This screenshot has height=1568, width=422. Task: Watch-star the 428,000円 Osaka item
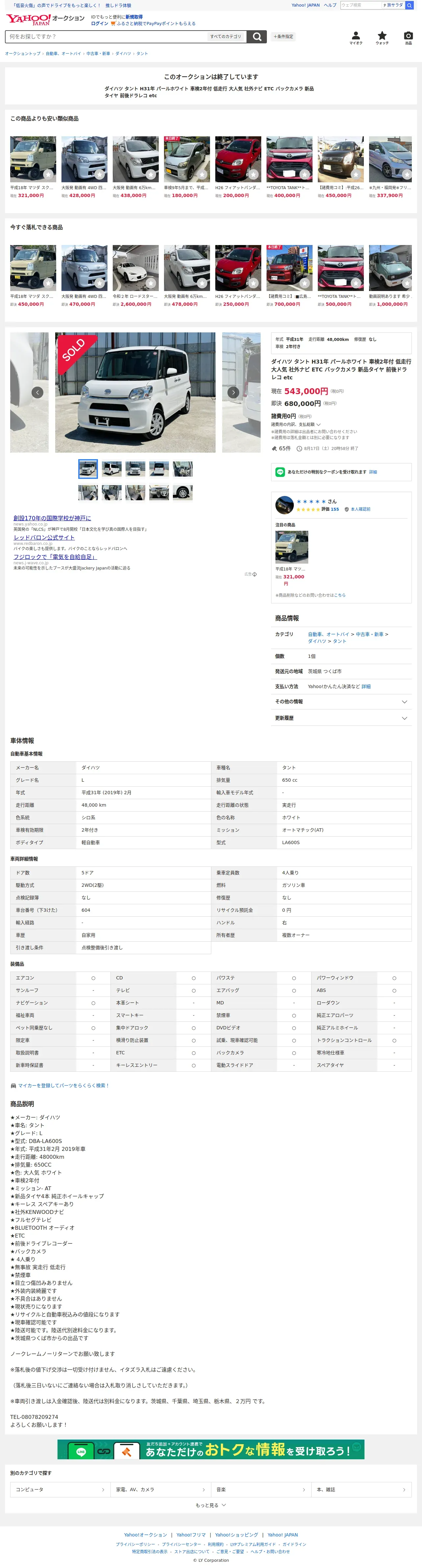[99, 174]
